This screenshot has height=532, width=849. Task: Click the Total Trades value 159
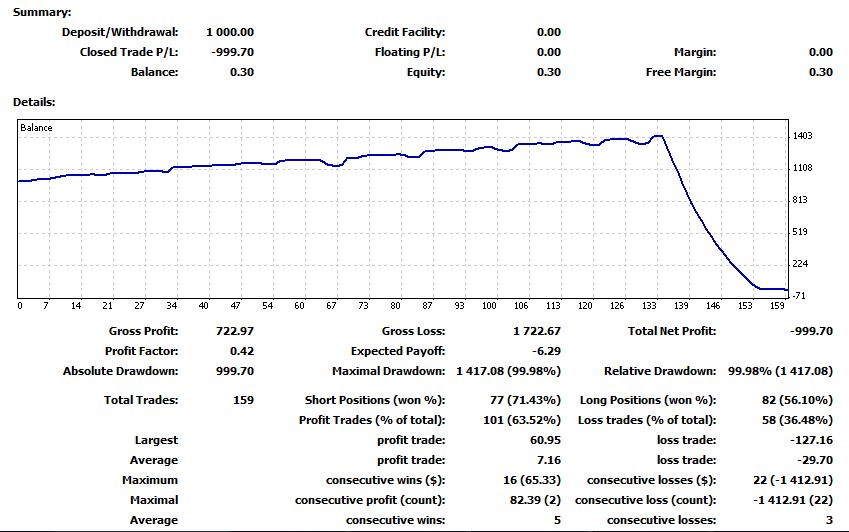244,400
